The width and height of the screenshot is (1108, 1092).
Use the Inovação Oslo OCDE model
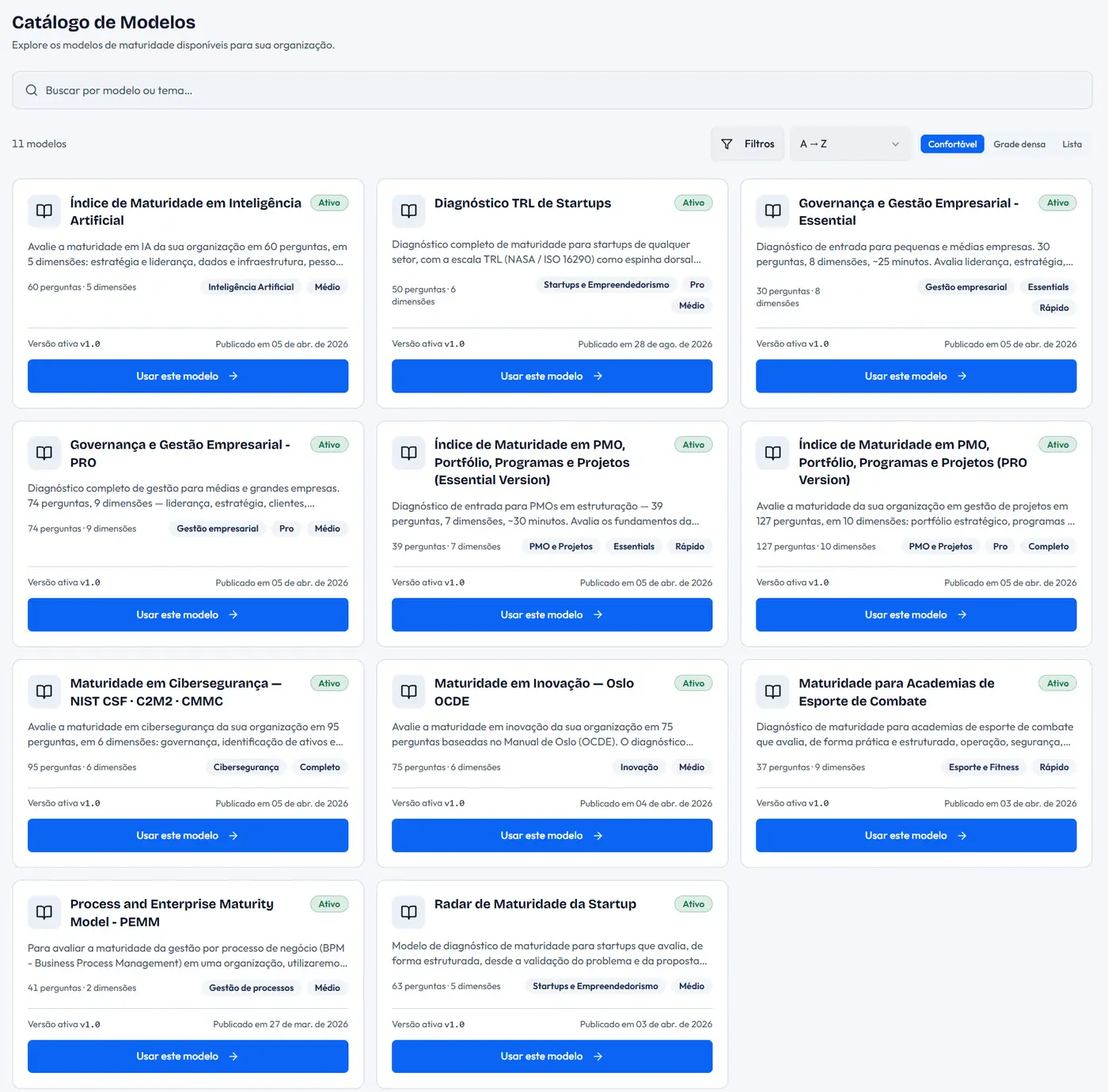point(552,836)
